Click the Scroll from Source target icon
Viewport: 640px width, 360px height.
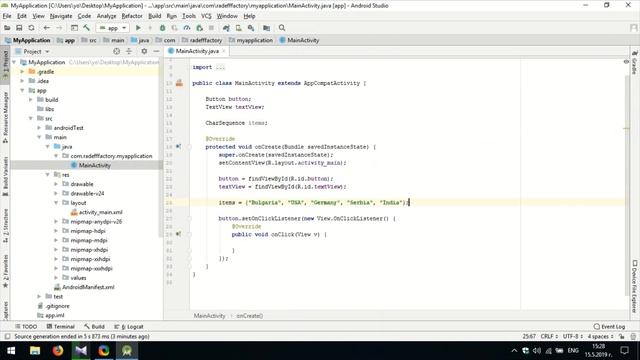[117, 51]
